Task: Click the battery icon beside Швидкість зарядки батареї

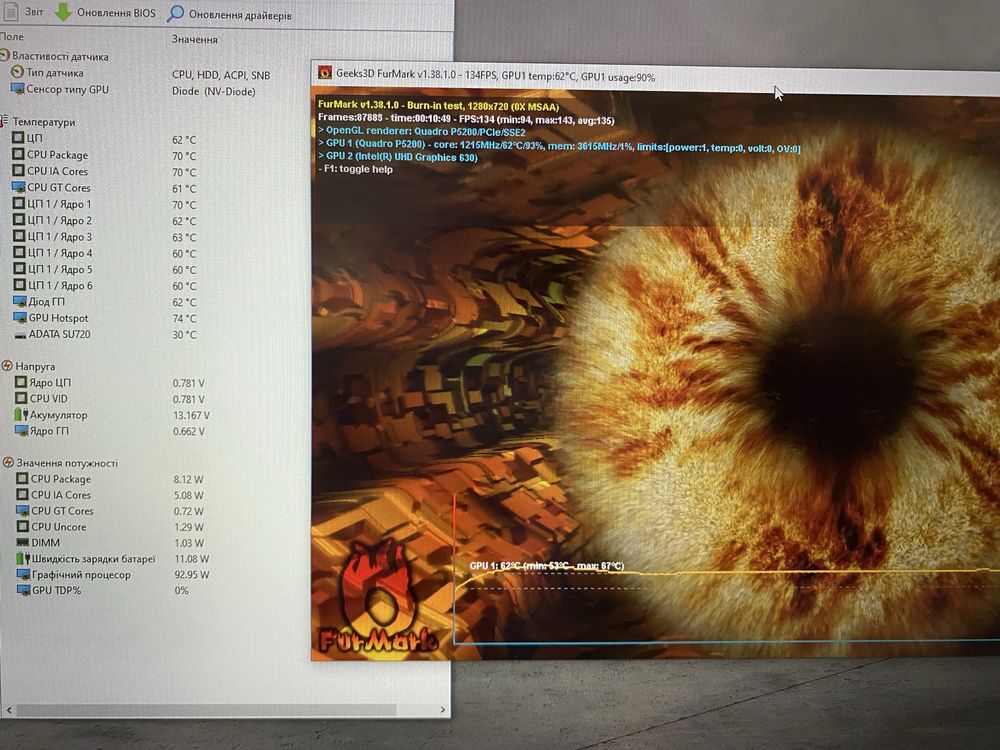Action: point(23,559)
